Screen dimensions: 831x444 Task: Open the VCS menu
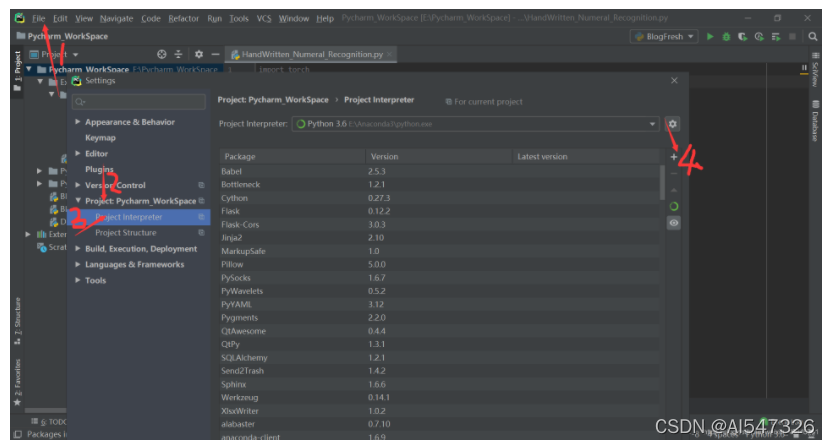pos(264,19)
